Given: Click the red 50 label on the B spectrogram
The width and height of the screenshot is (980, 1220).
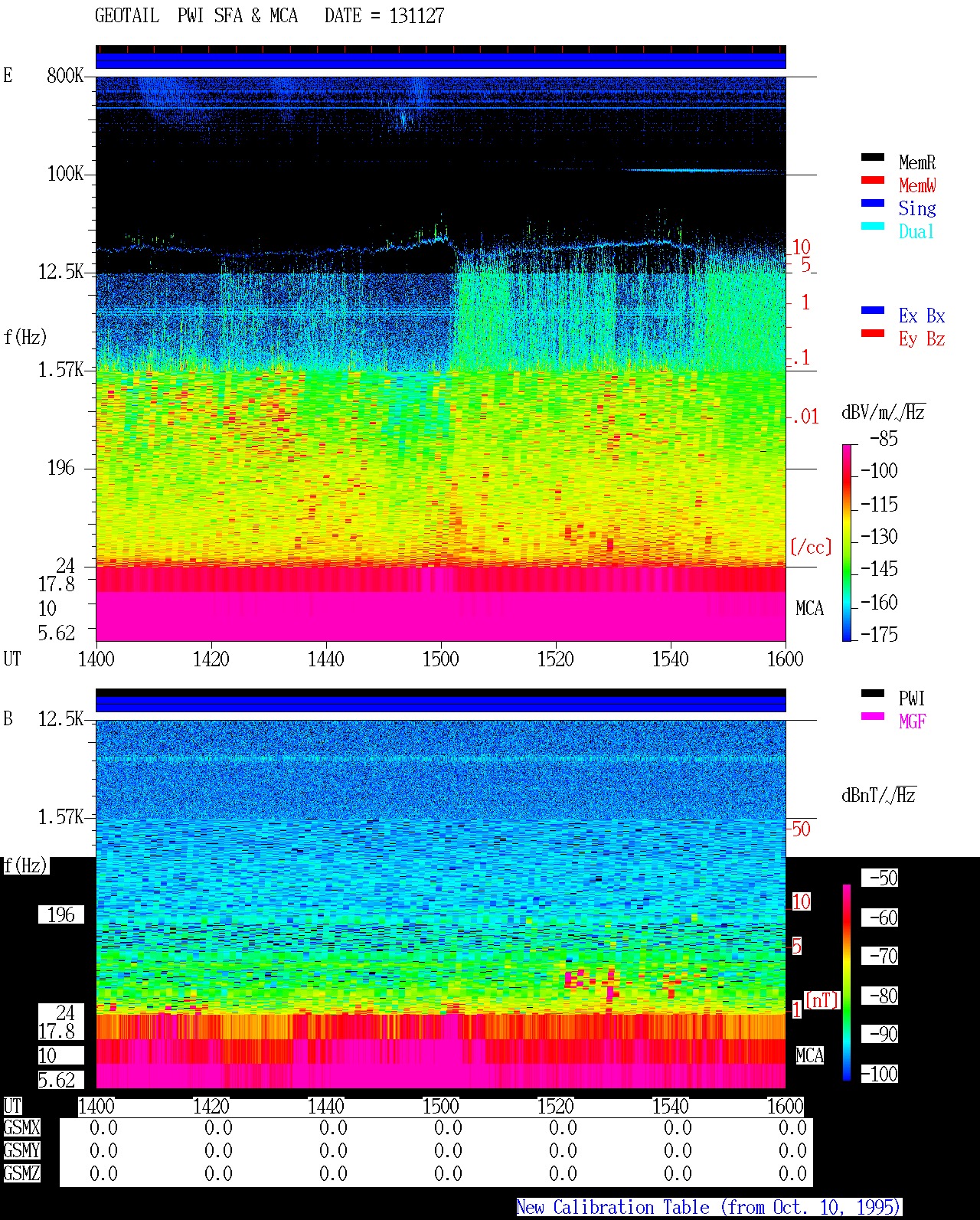Looking at the screenshot, I should (x=801, y=829).
